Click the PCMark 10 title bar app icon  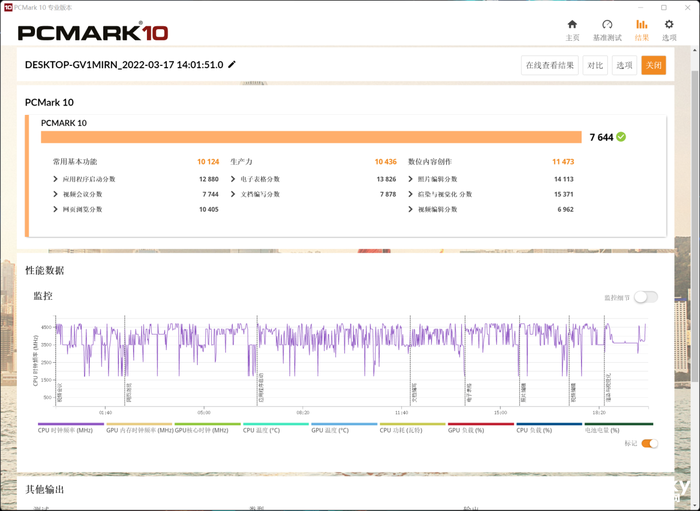(8, 7)
